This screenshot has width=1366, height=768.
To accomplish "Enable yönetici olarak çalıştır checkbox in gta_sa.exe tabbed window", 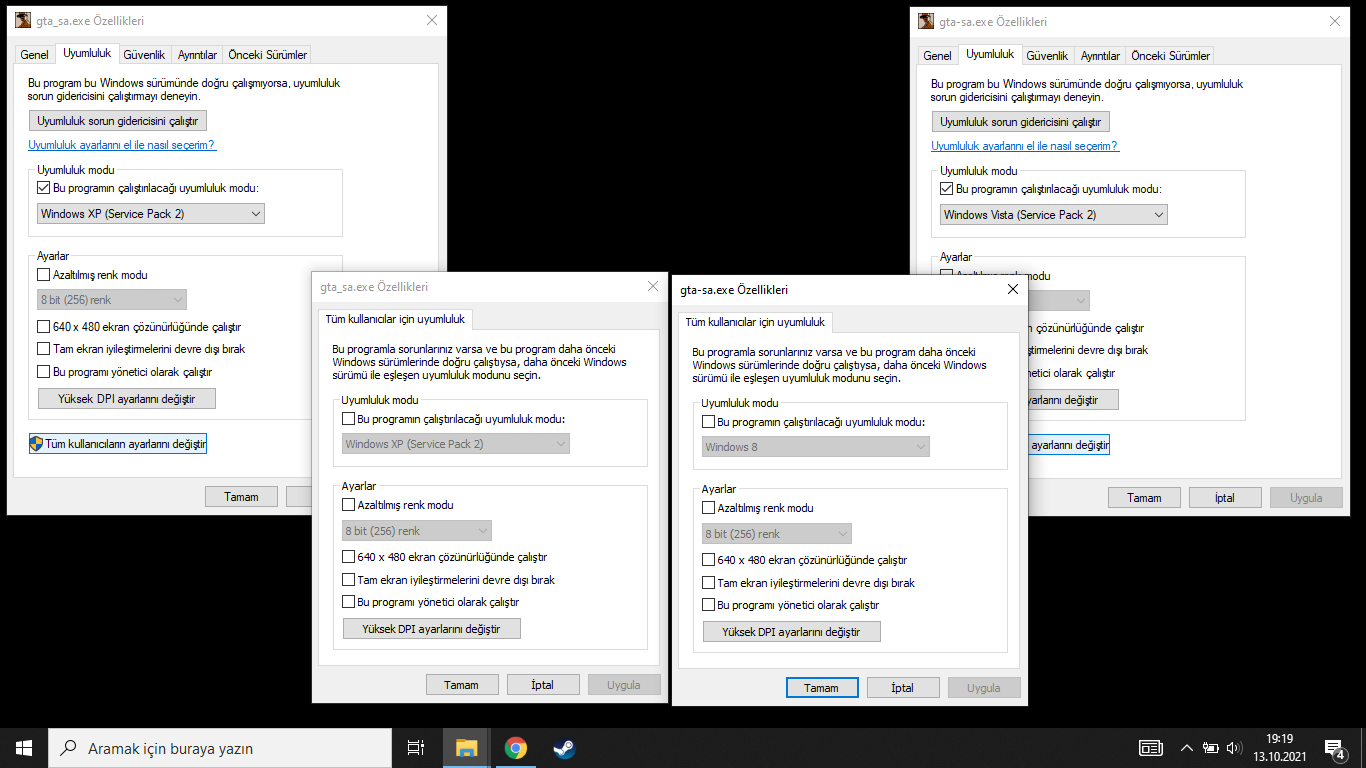I will click(x=44, y=372).
